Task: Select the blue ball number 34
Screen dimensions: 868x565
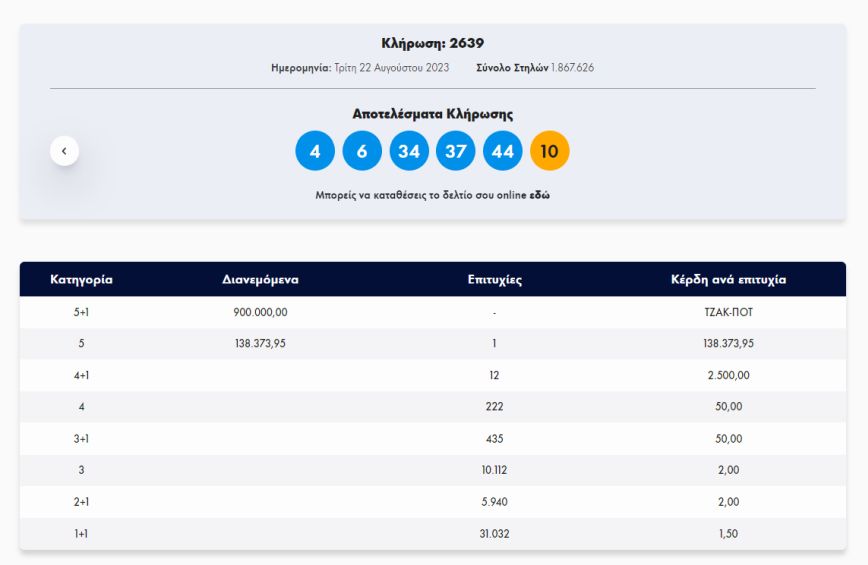Action: click(409, 152)
